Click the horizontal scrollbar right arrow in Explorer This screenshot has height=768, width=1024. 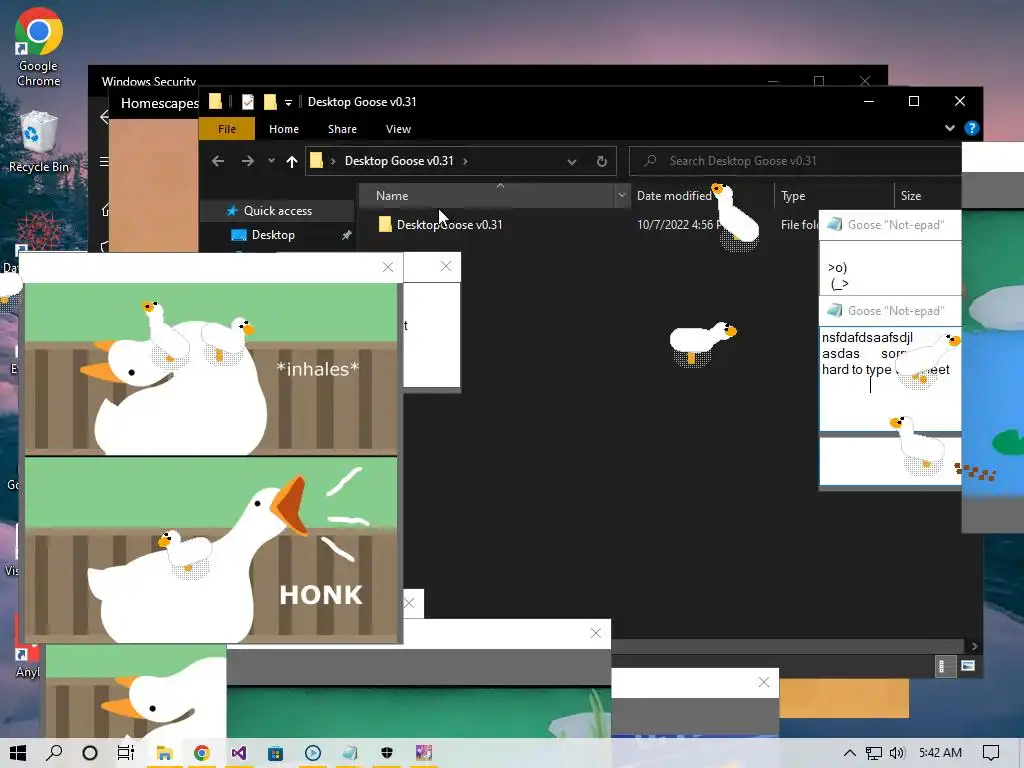(x=974, y=647)
